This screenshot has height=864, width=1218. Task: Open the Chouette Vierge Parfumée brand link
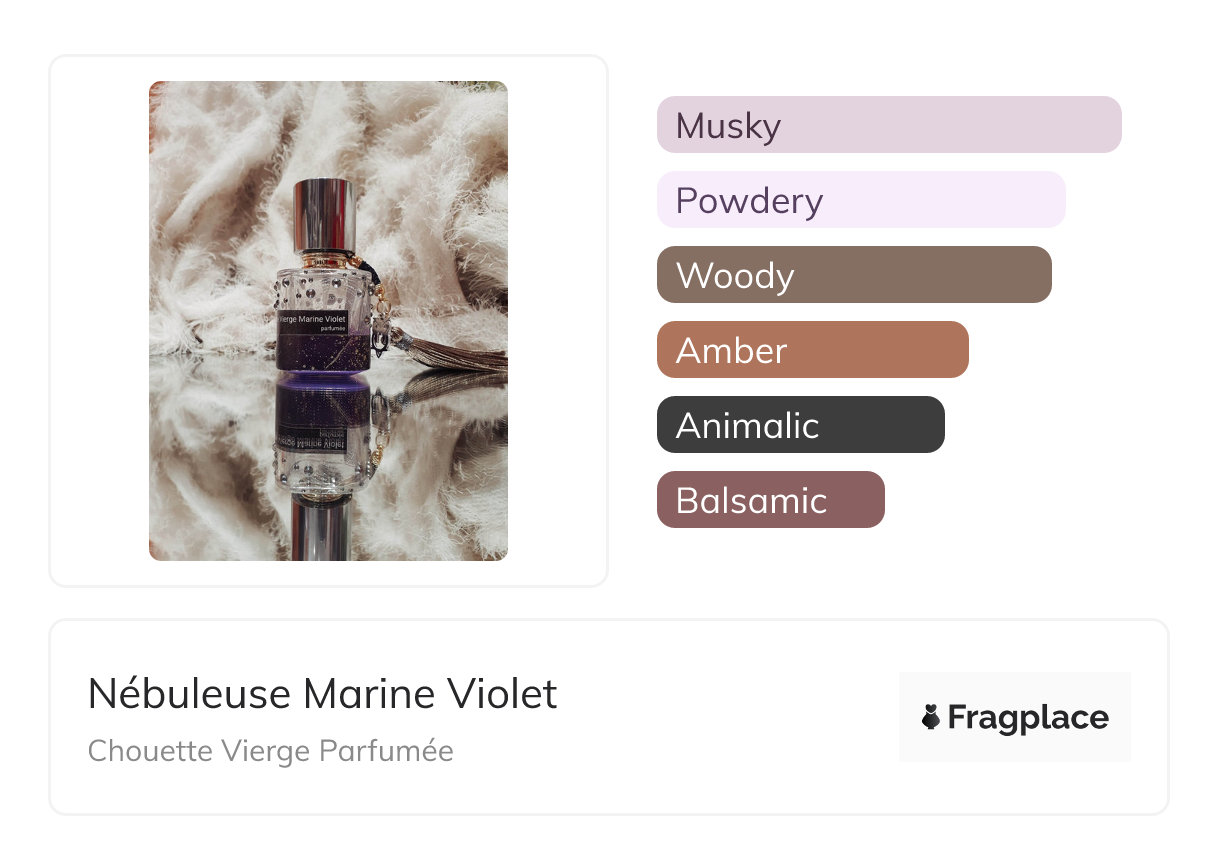click(x=270, y=751)
